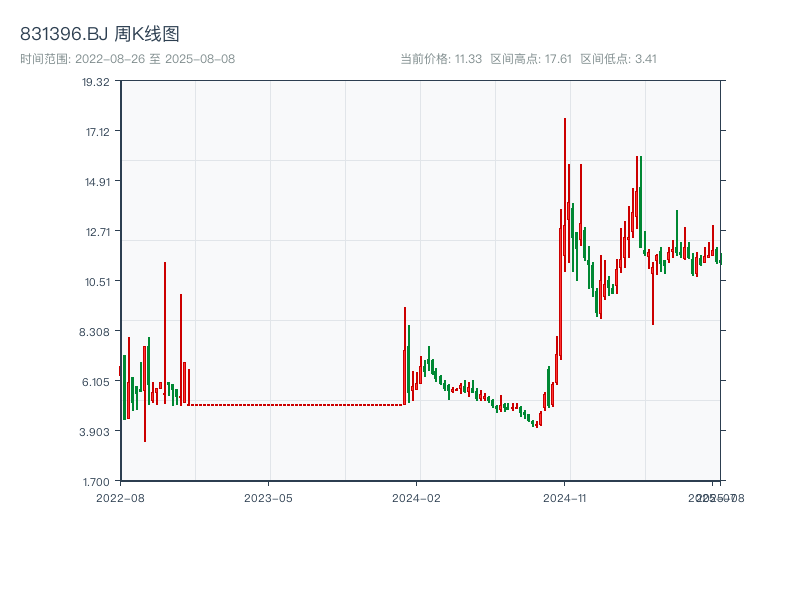Click the long-wick red candle dipping near 8.5 in 2025
This screenshot has height=600, width=800.
[653, 293]
